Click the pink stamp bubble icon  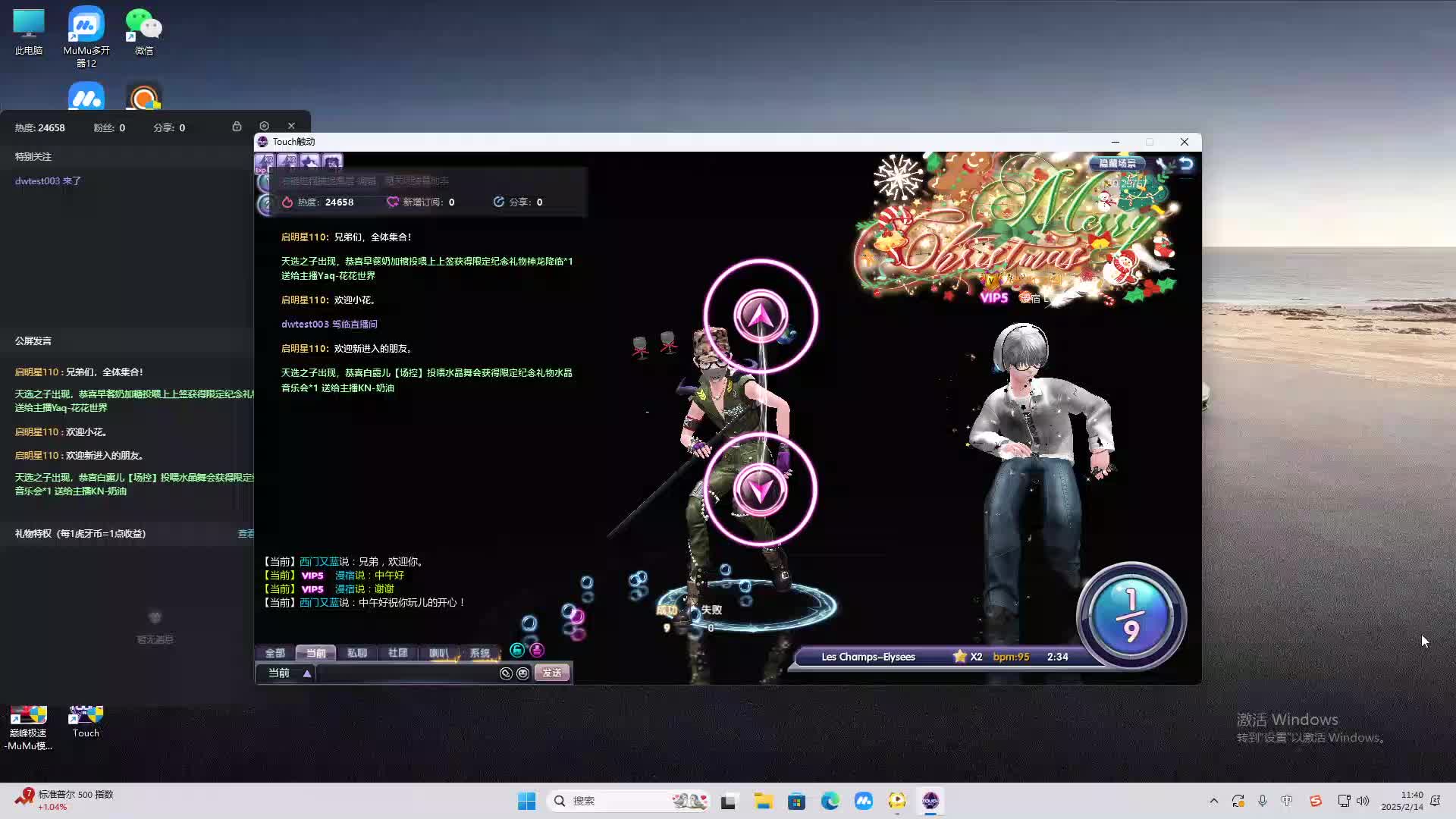(537, 650)
